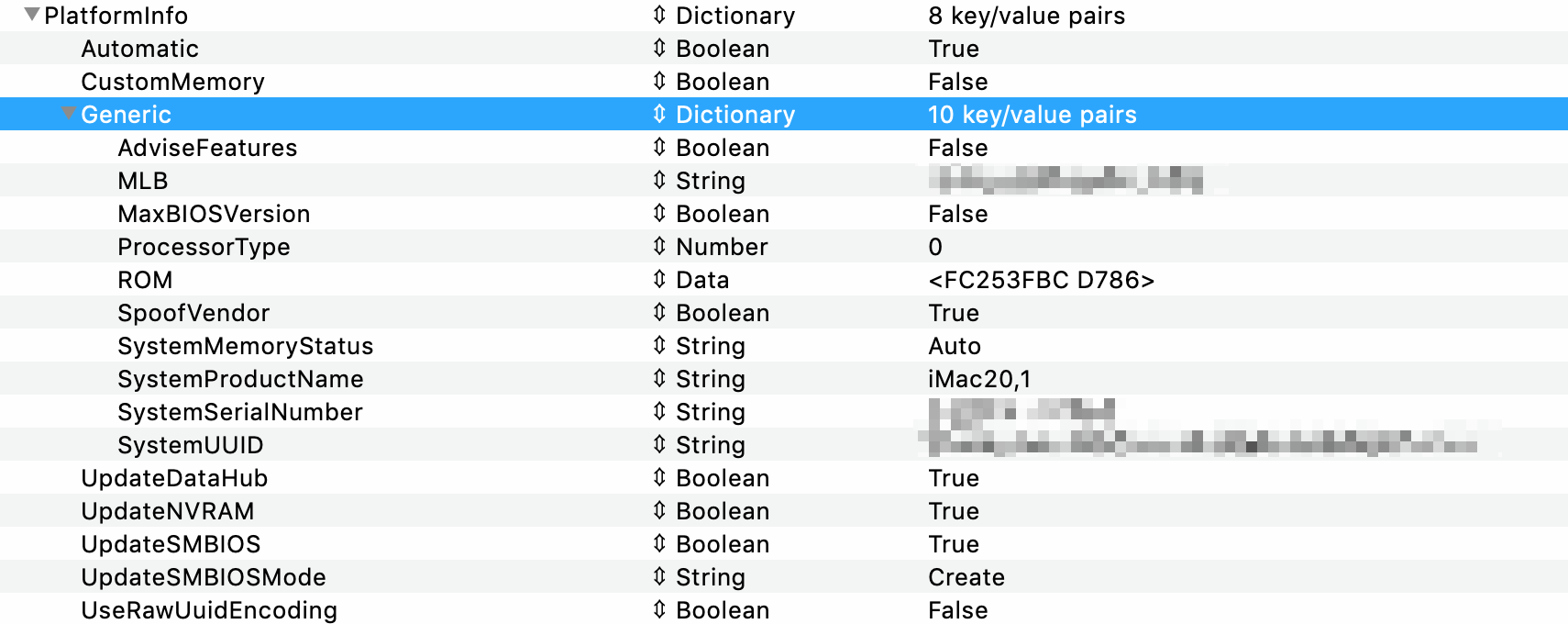This screenshot has height=624, width=1568.
Task: Click type stepper arrows for ROM
Action: tap(659, 279)
